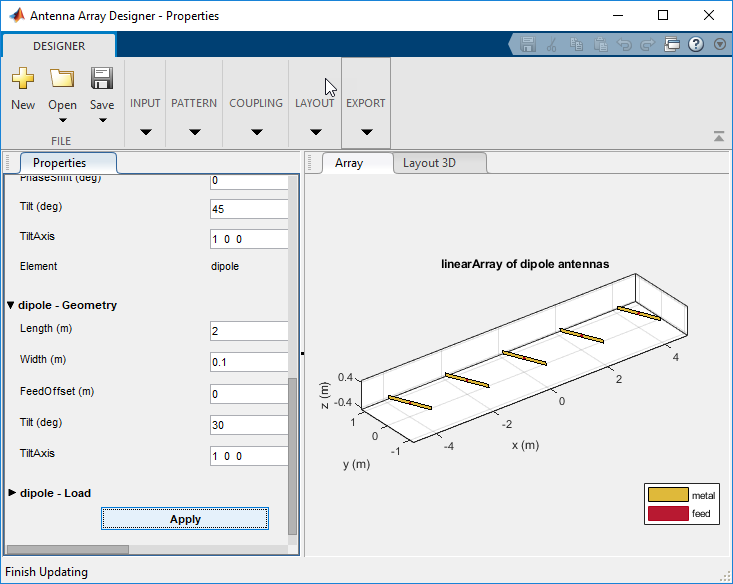Expand the dipole - Load section
This screenshot has width=733, height=584.
click(x=12, y=493)
